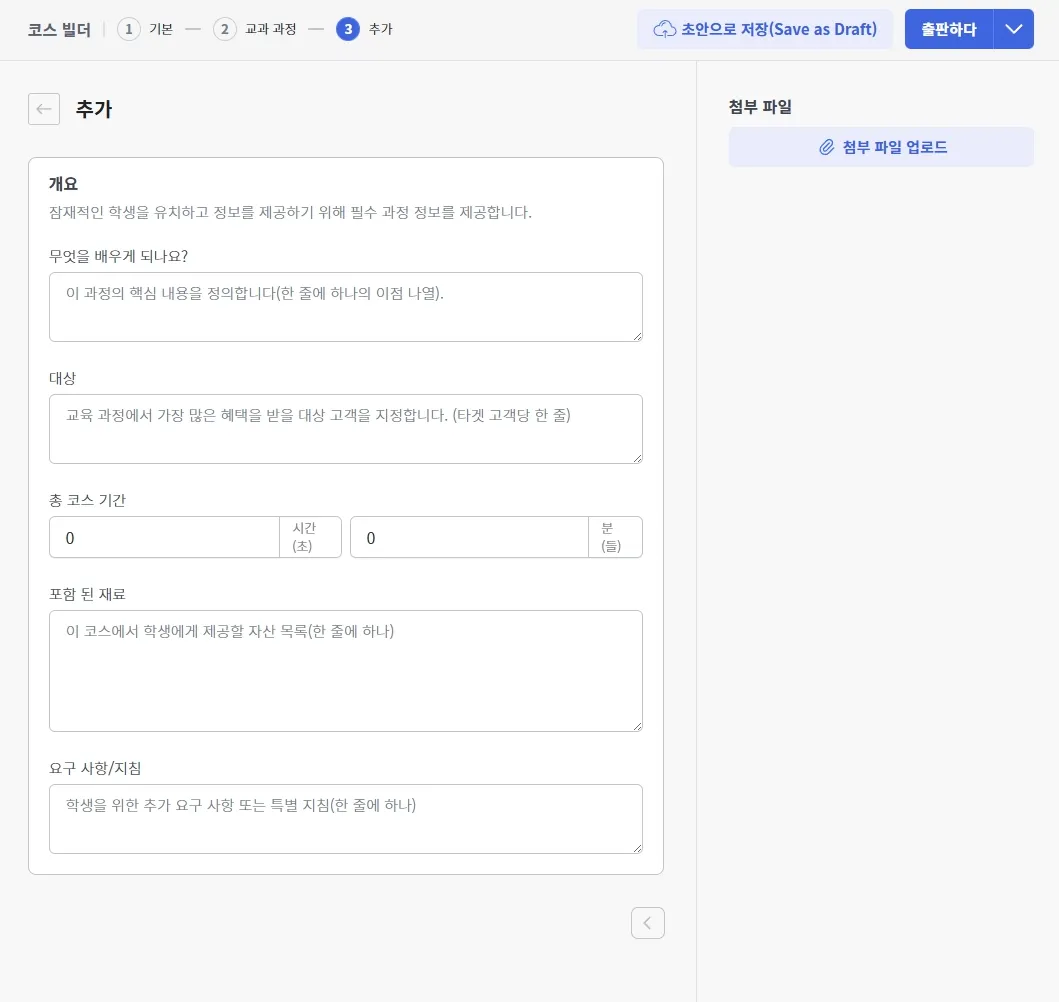This screenshot has height=1002, width=1059.
Task: Open the publish options dropdown arrow
Action: 1013,29
